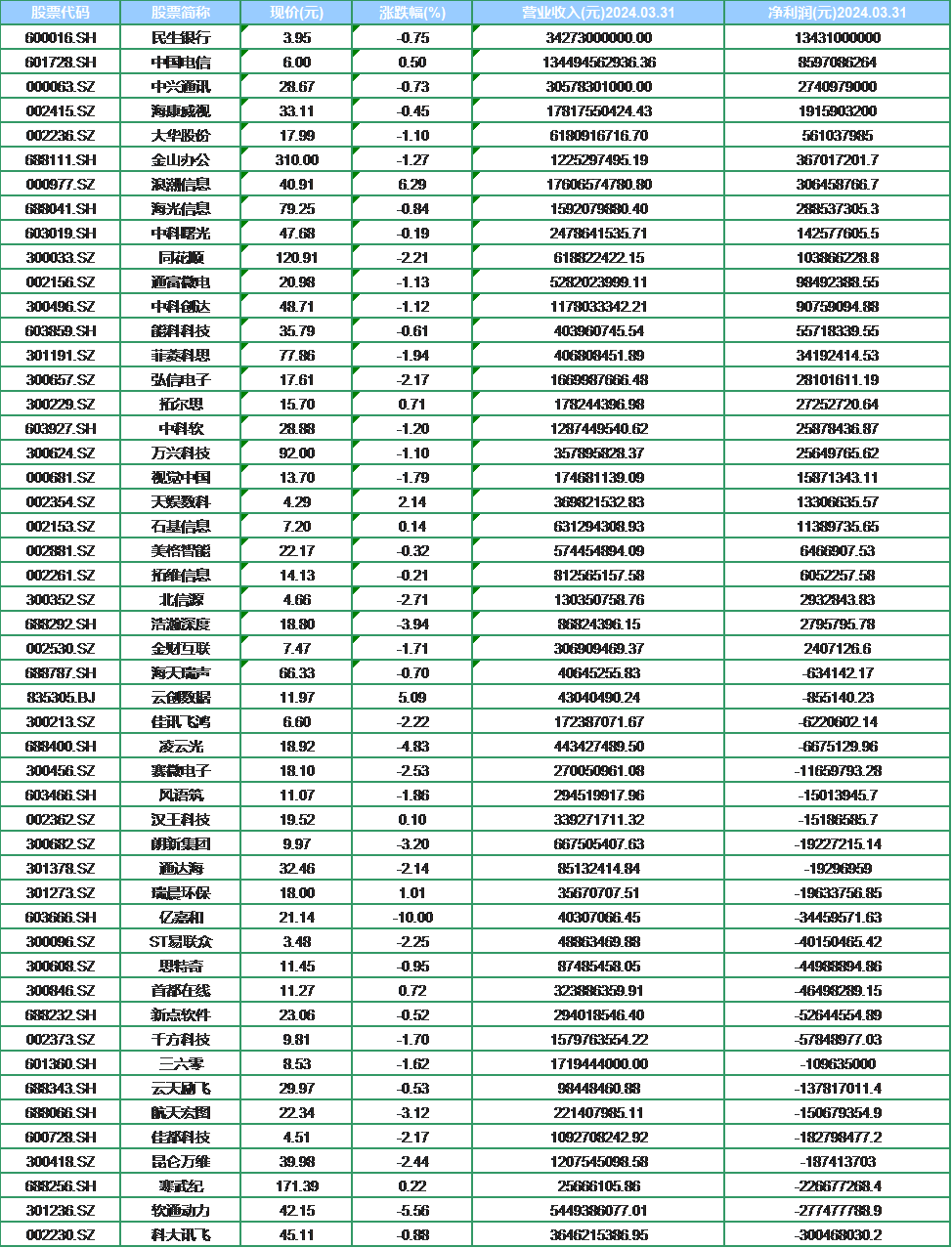This screenshot has height=1248, width=952.
Task: Select stock code 000063.SZ
Action: [x=61, y=86]
